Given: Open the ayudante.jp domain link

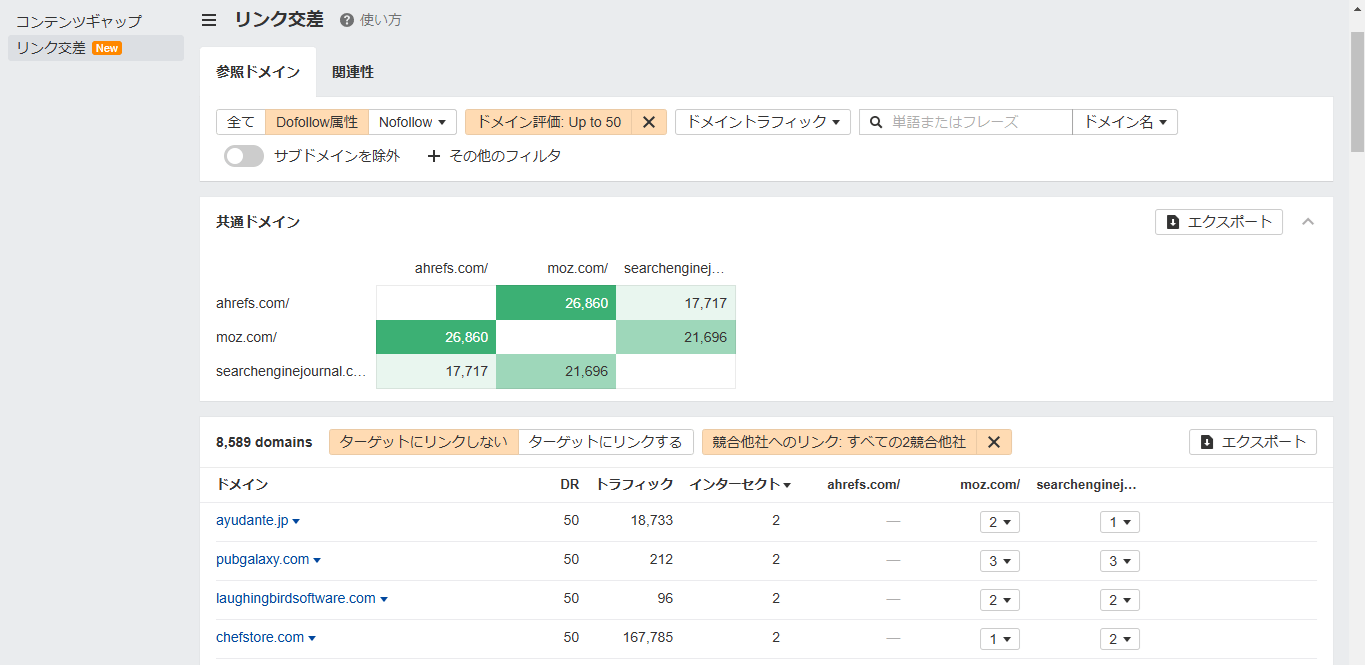Looking at the screenshot, I should coord(252,520).
